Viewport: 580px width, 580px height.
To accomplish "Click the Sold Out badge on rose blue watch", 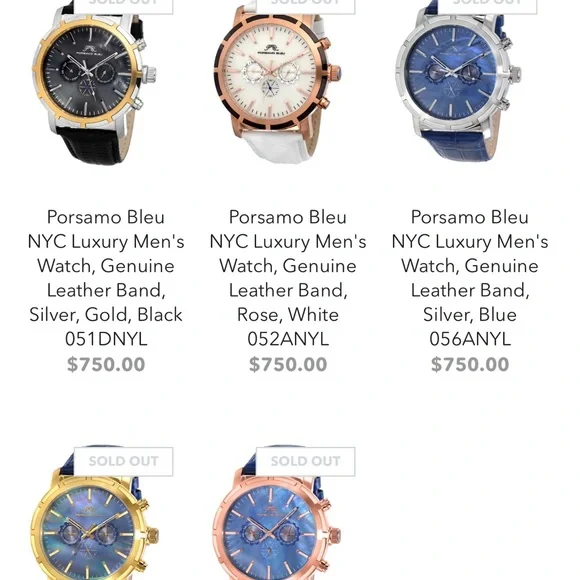I will click(x=306, y=461).
